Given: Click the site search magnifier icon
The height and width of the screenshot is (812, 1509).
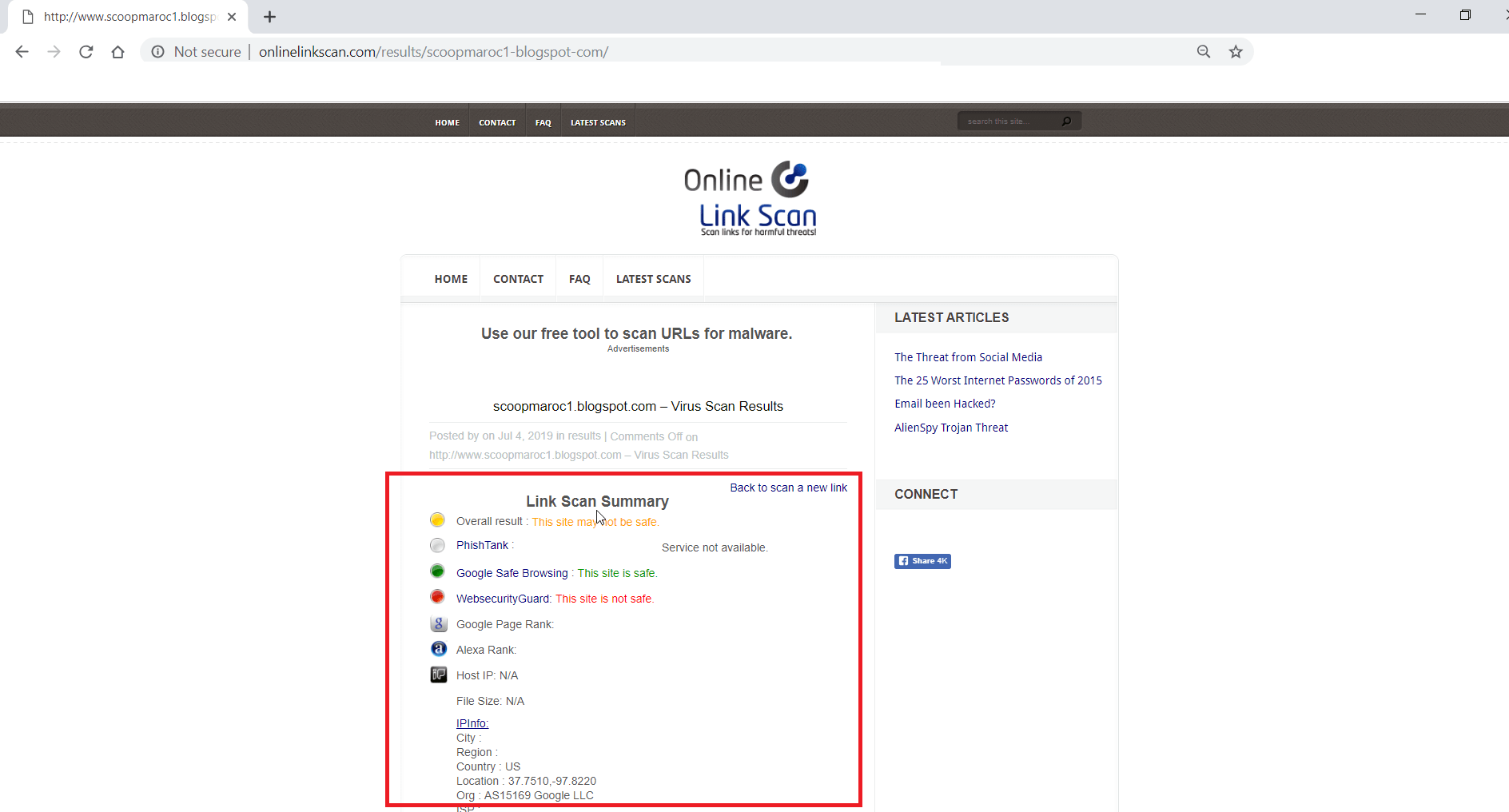Looking at the screenshot, I should tap(1066, 121).
